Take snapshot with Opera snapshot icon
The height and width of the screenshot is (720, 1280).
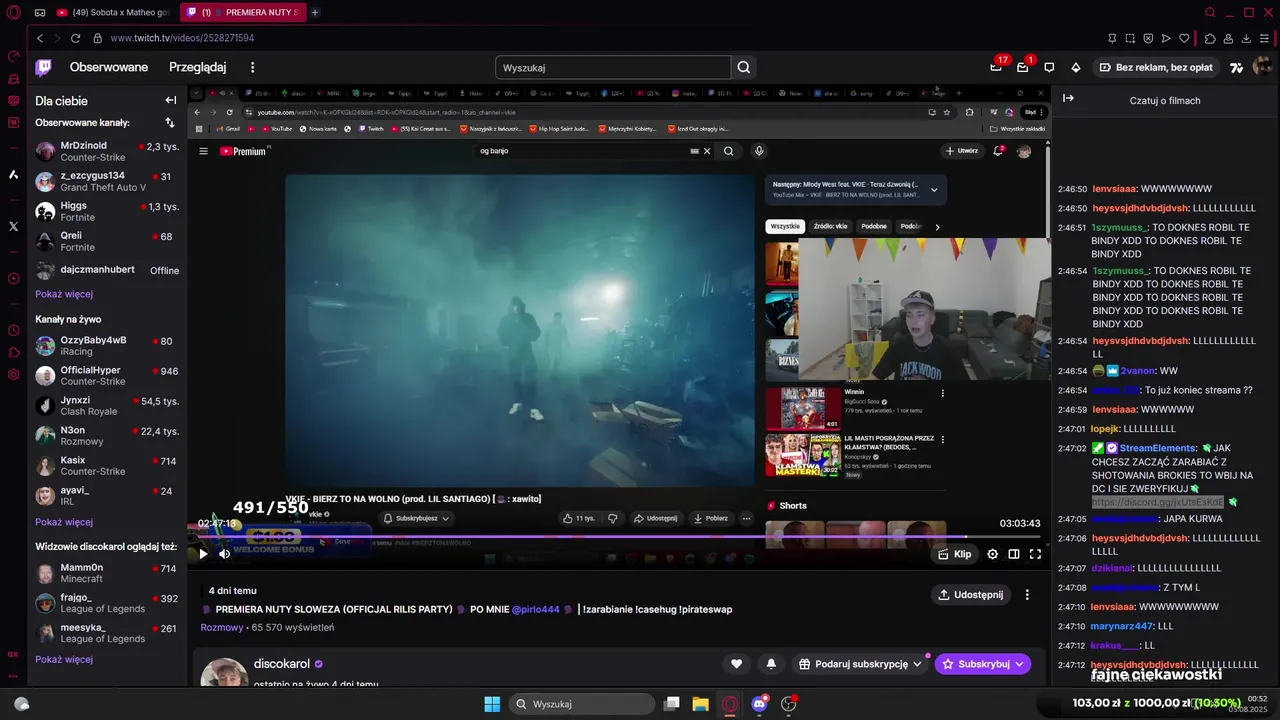(x=1130, y=38)
